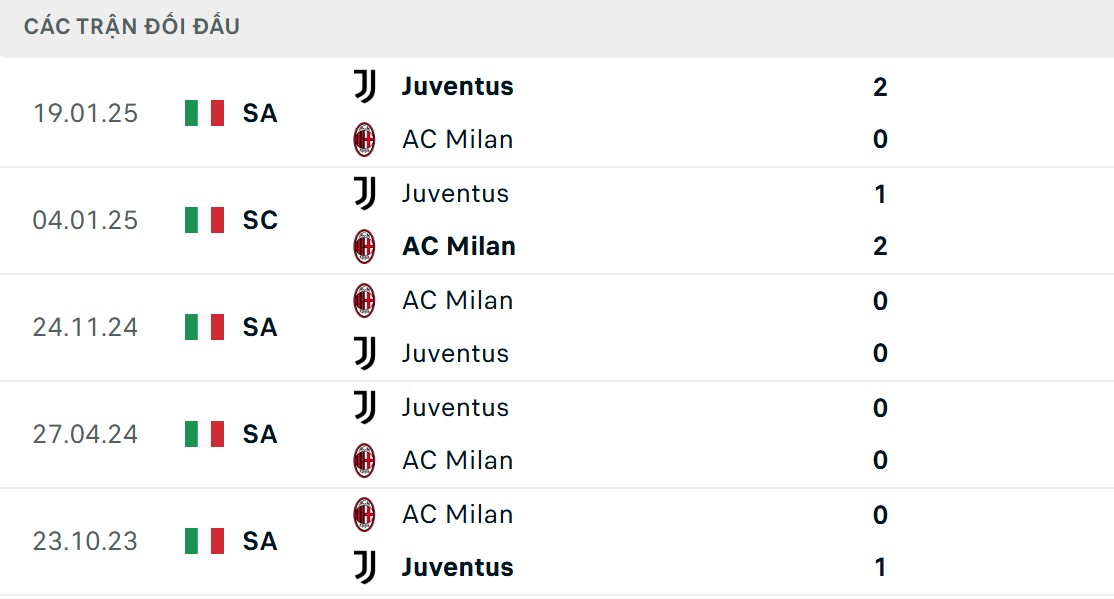This screenshot has width=1114, height=599.
Task: Click Italy flag beside 19.01.25 match
Action: pos(204,113)
